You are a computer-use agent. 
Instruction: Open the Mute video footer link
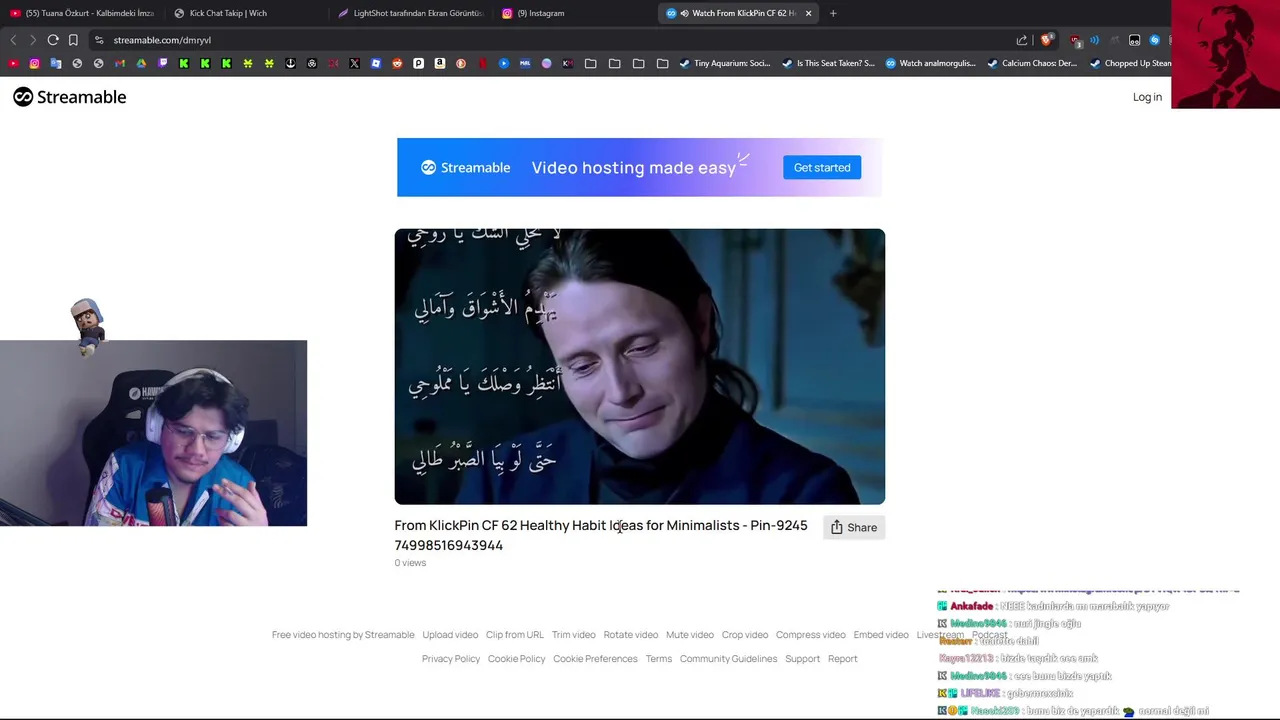click(690, 635)
